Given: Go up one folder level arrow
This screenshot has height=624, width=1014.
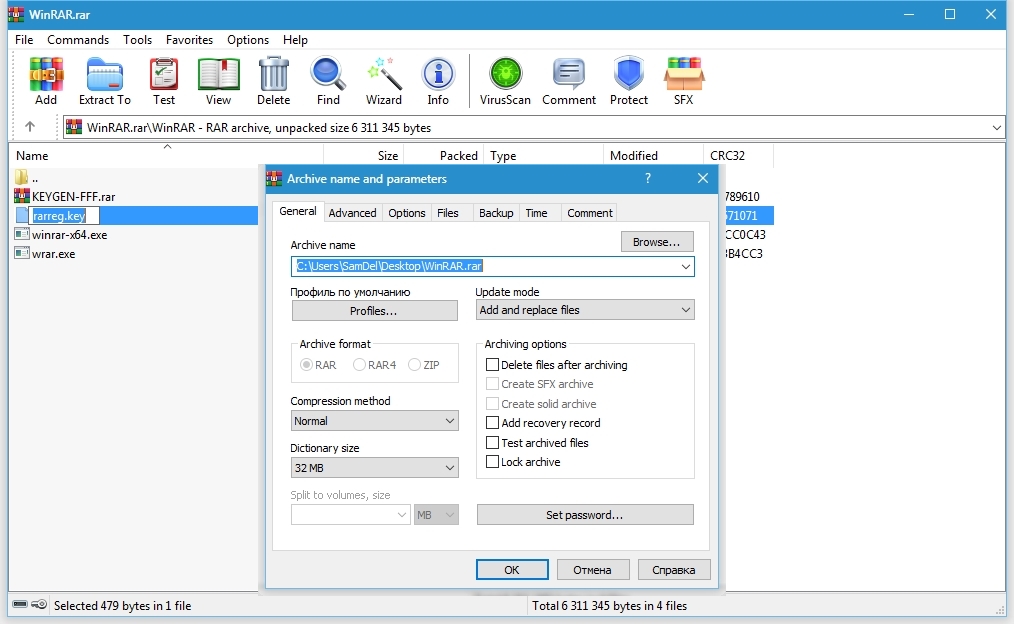Looking at the screenshot, I should pyautogui.click(x=30, y=127).
